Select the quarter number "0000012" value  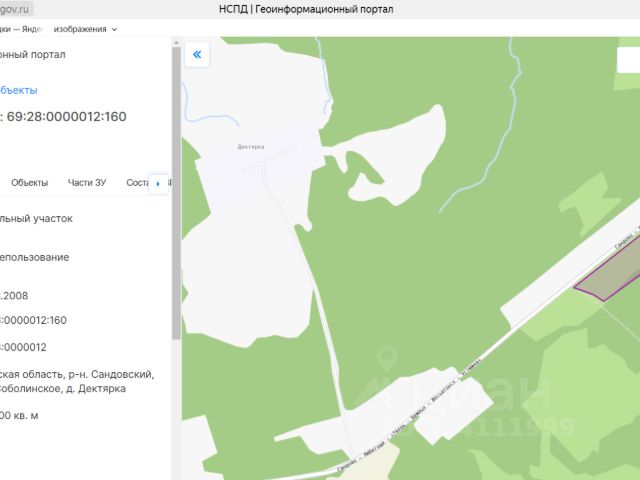point(23,347)
